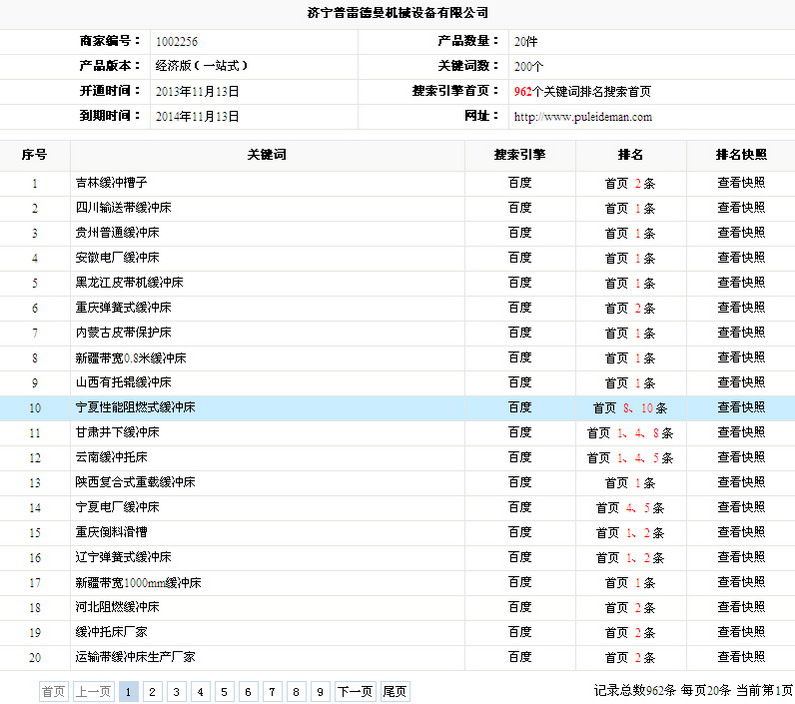Click product quantity 20件
The height and width of the screenshot is (704, 795).
[x=525, y=42]
